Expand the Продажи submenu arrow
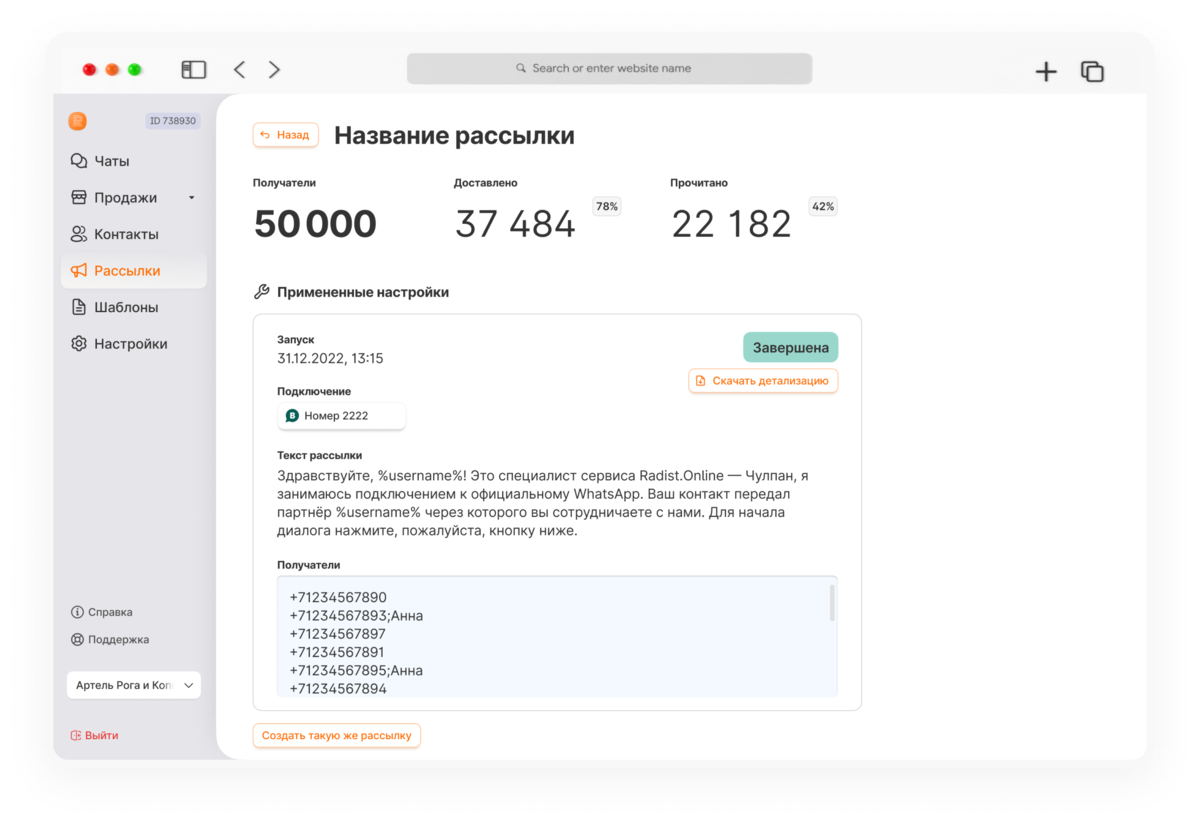 pyautogui.click(x=191, y=198)
